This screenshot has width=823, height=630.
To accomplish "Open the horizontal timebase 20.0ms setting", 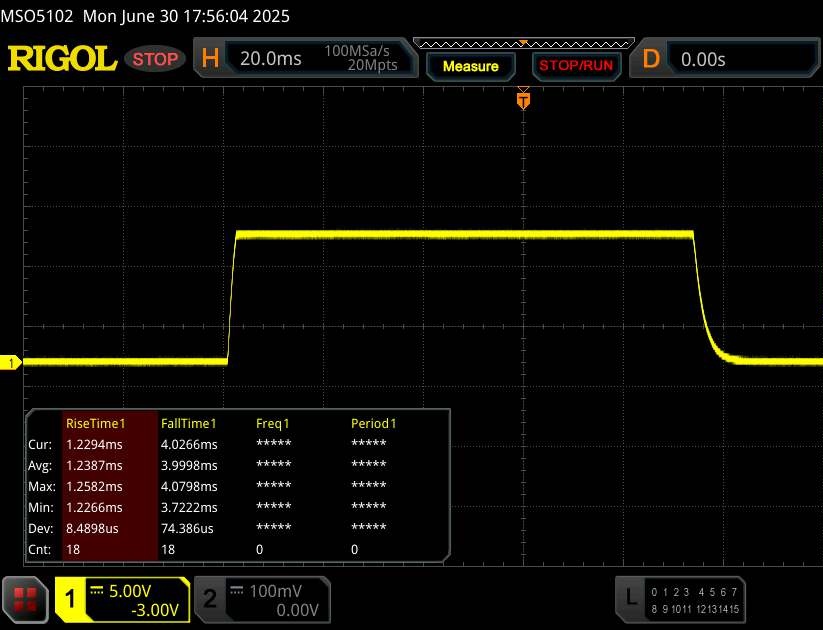I will (271, 58).
